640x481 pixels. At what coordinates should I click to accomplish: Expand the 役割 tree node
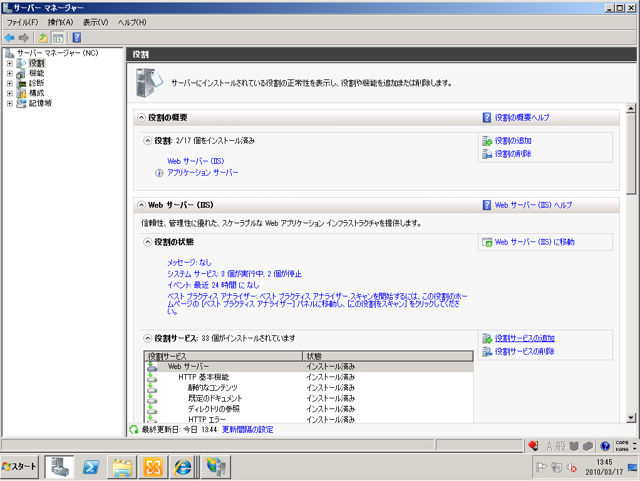[x=10, y=63]
